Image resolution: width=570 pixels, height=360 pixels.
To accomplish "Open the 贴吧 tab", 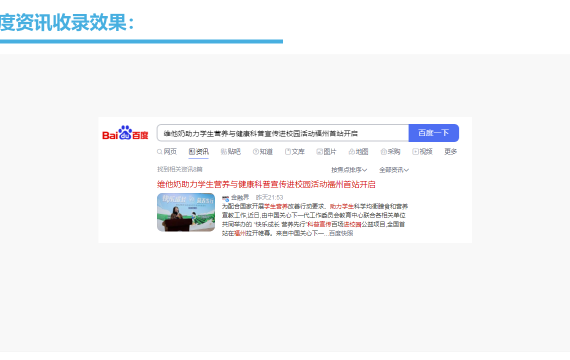I will coord(231,152).
